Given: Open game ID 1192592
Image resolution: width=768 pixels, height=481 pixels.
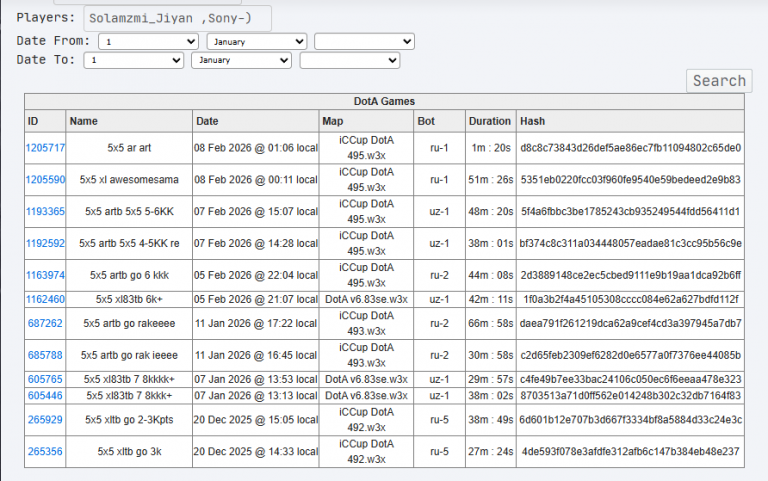Looking at the screenshot, I should point(45,243).
